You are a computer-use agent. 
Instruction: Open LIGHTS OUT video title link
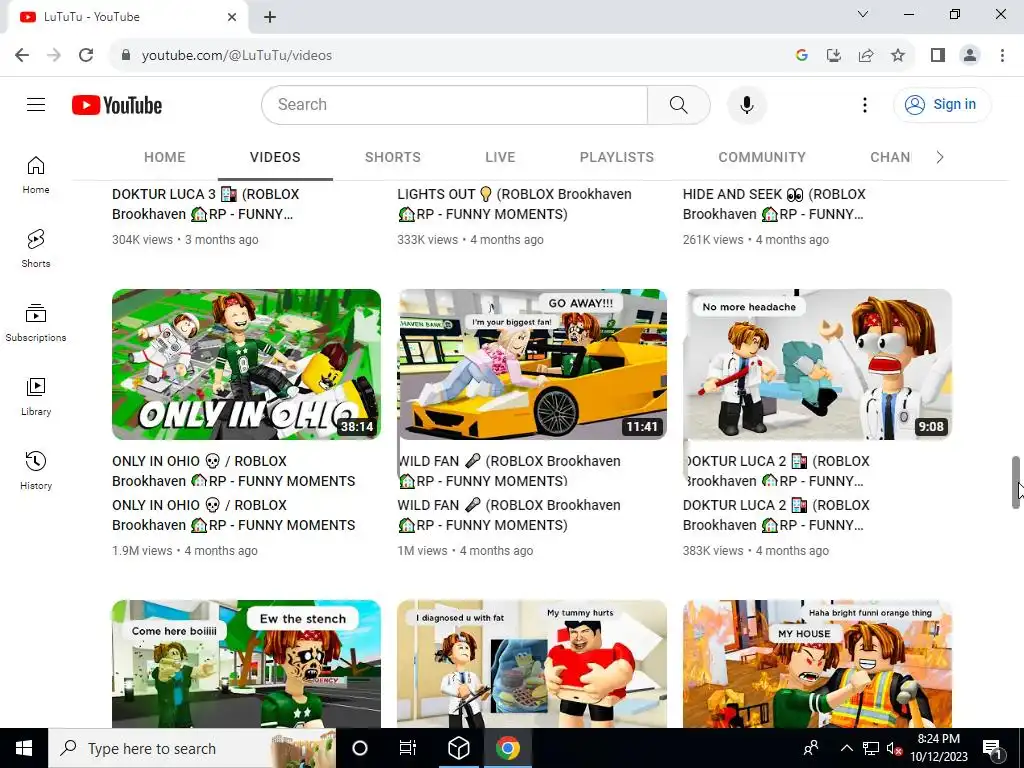click(x=515, y=204)
